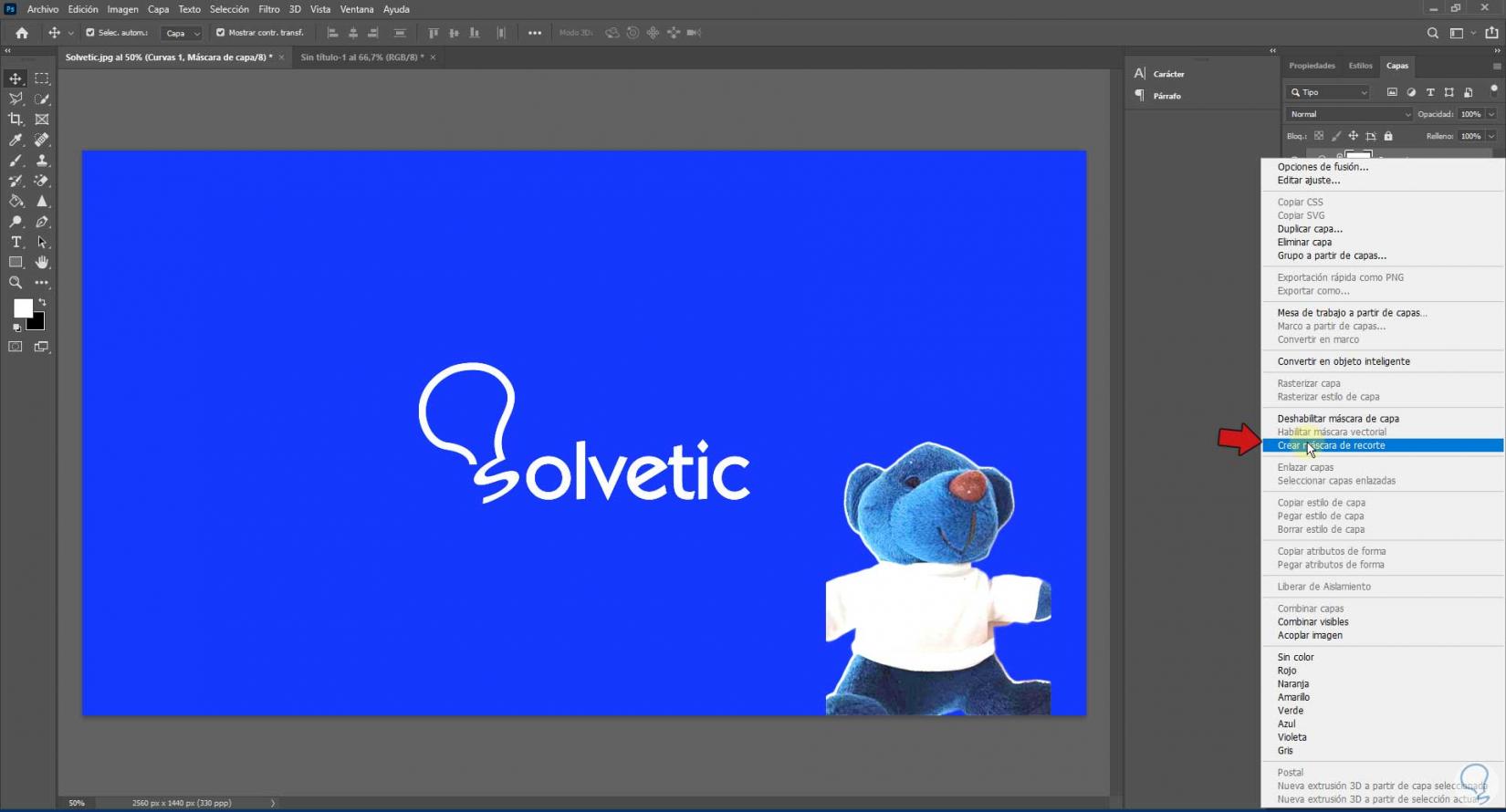Switch to the Sin título-1 document tab
1506x812 pixels.
pyautogui.click(x=362, y=57)
